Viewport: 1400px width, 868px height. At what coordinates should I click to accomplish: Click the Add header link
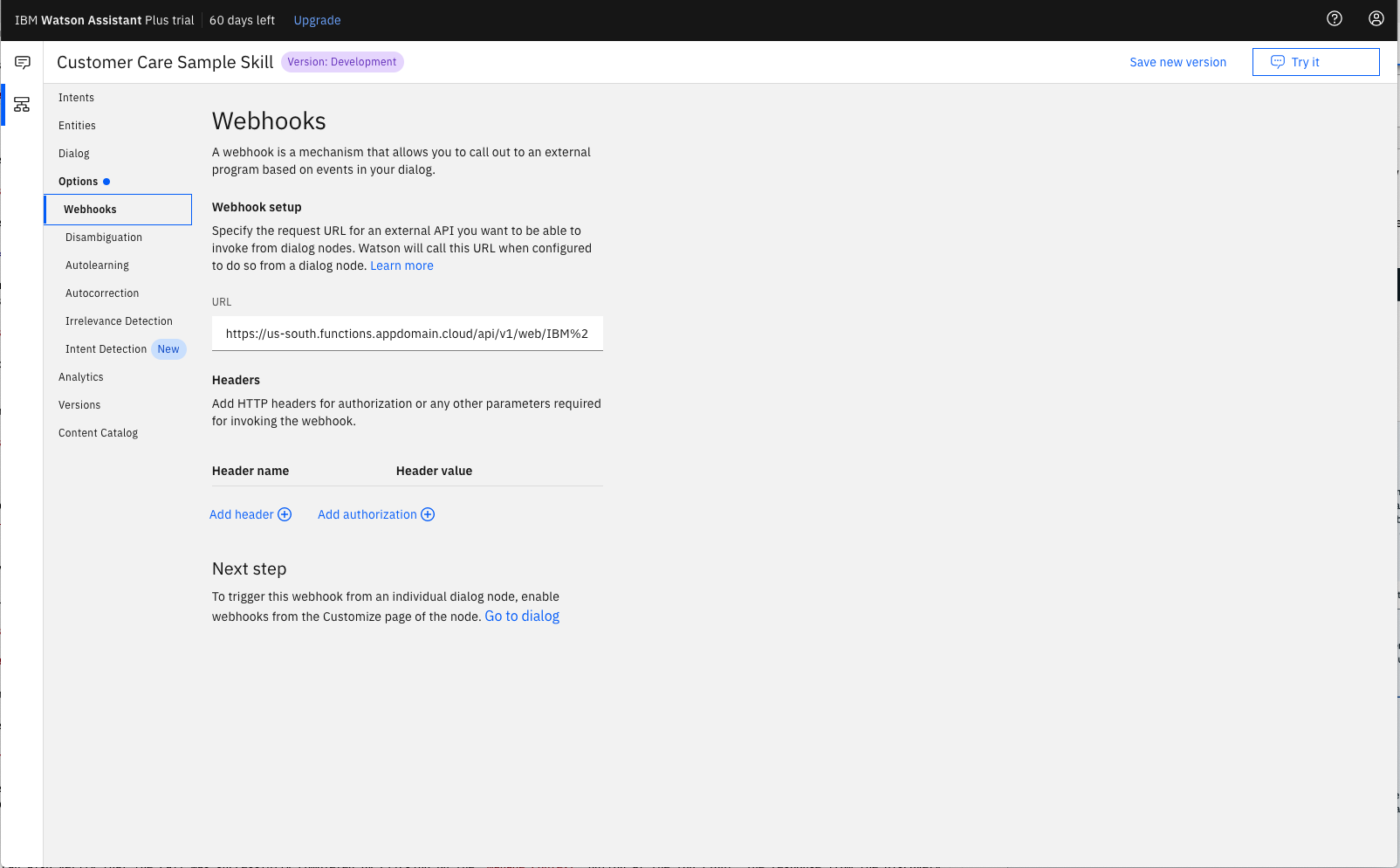(242, 514)
